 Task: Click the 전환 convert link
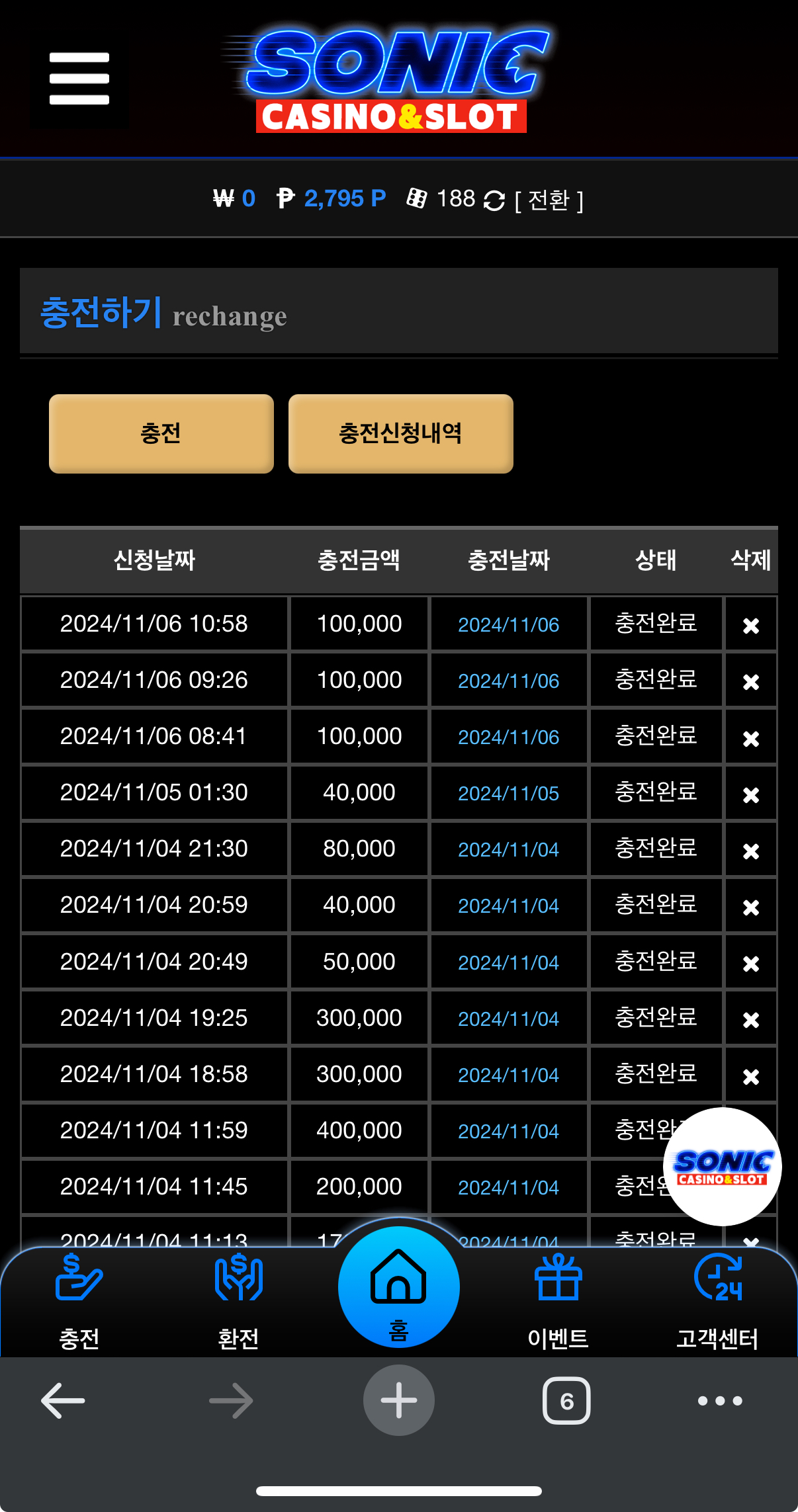(549, 200)
